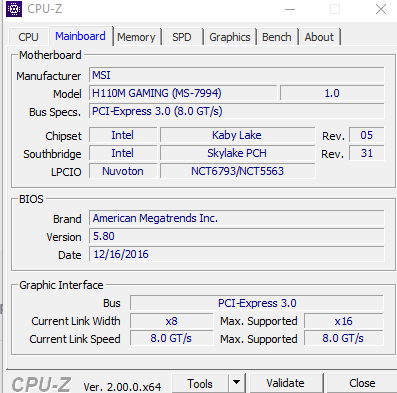Click the Manufacturer field showing MSI
Viewport: 397px width, 393px height.
tap(236, 75)
